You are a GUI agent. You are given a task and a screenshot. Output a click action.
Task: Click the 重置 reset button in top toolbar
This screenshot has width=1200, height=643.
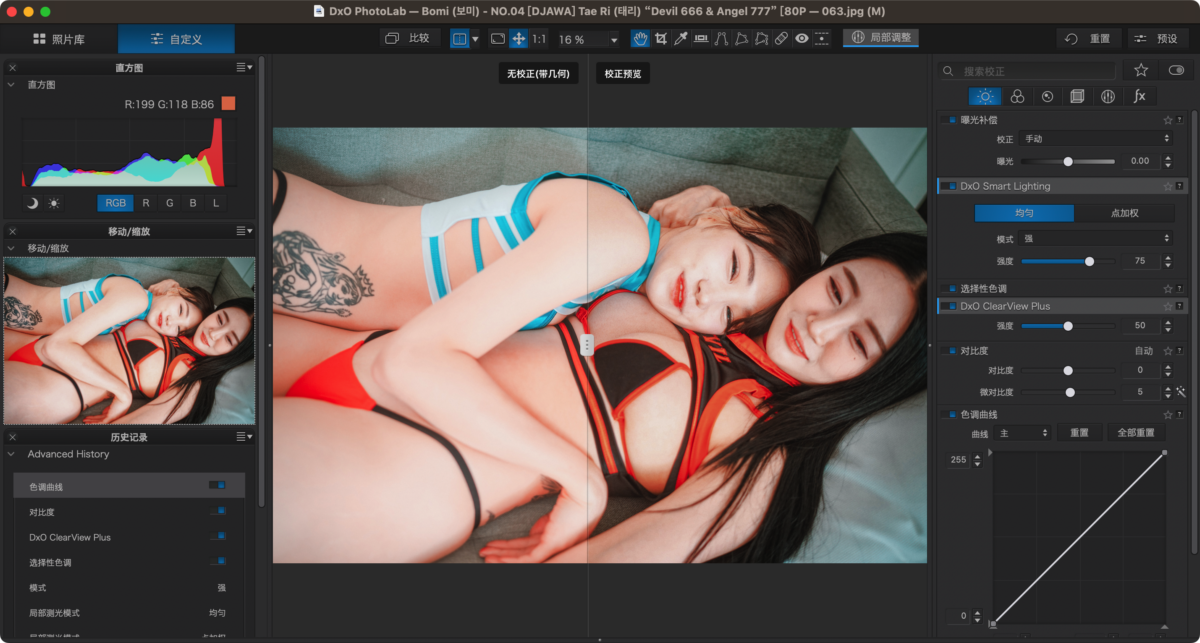click(1089, 39)
